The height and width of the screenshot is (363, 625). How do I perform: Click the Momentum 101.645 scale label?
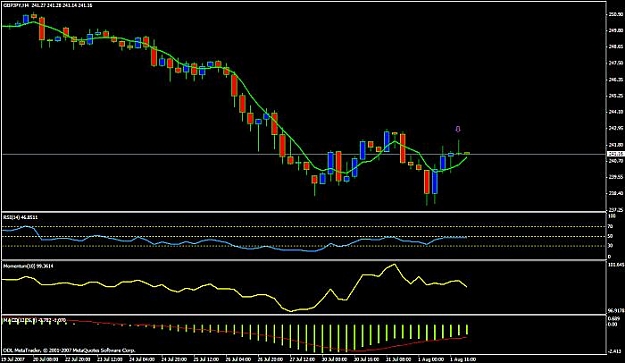(616, 265)
